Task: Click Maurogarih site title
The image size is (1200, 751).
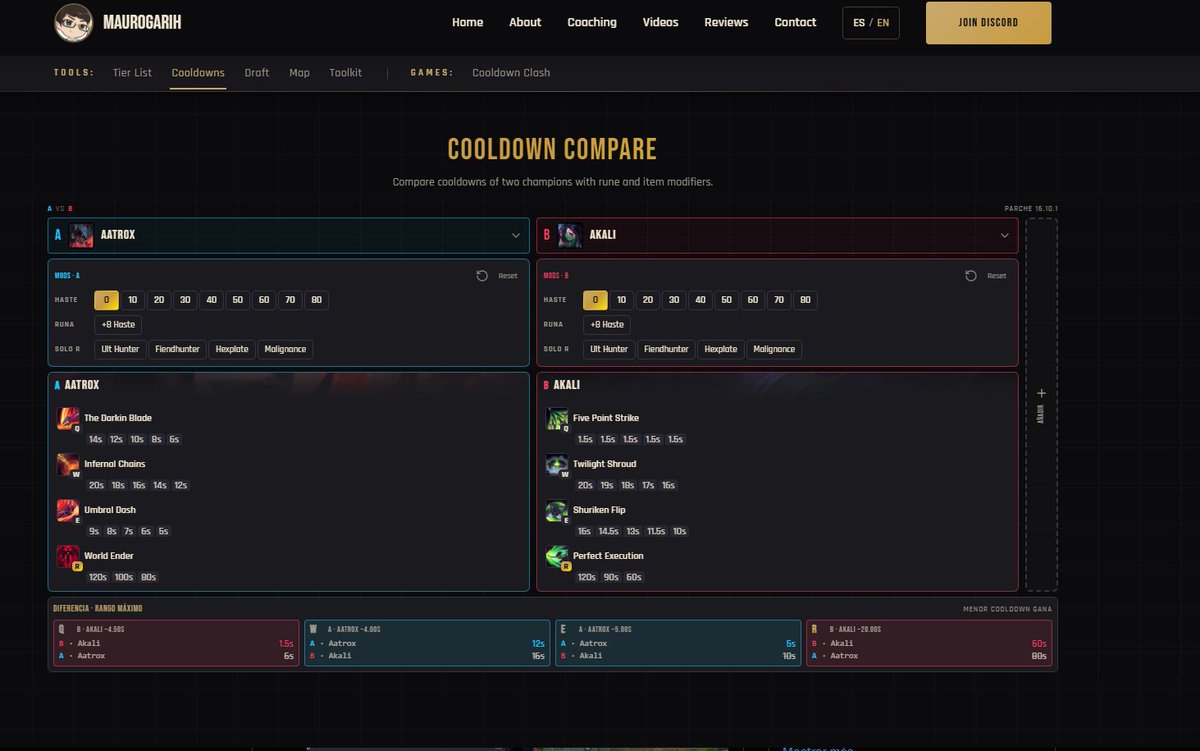Action: pos(142,22)
